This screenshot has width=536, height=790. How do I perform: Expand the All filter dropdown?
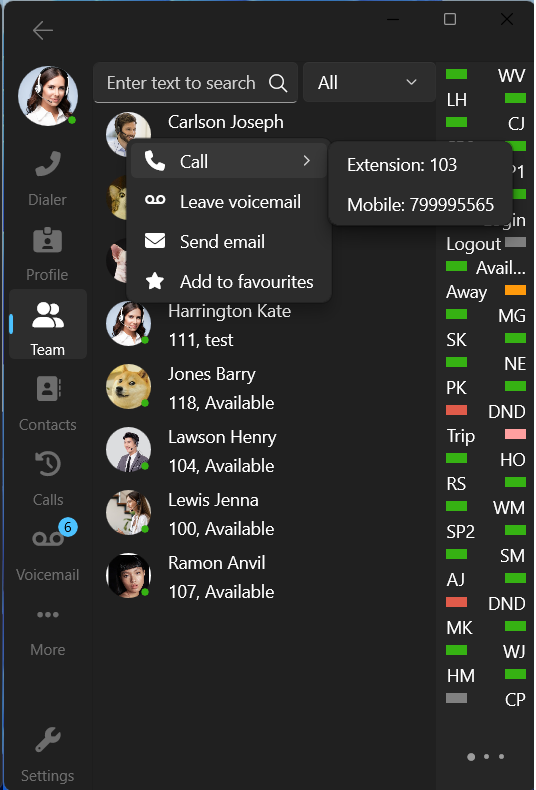[369, 82]
